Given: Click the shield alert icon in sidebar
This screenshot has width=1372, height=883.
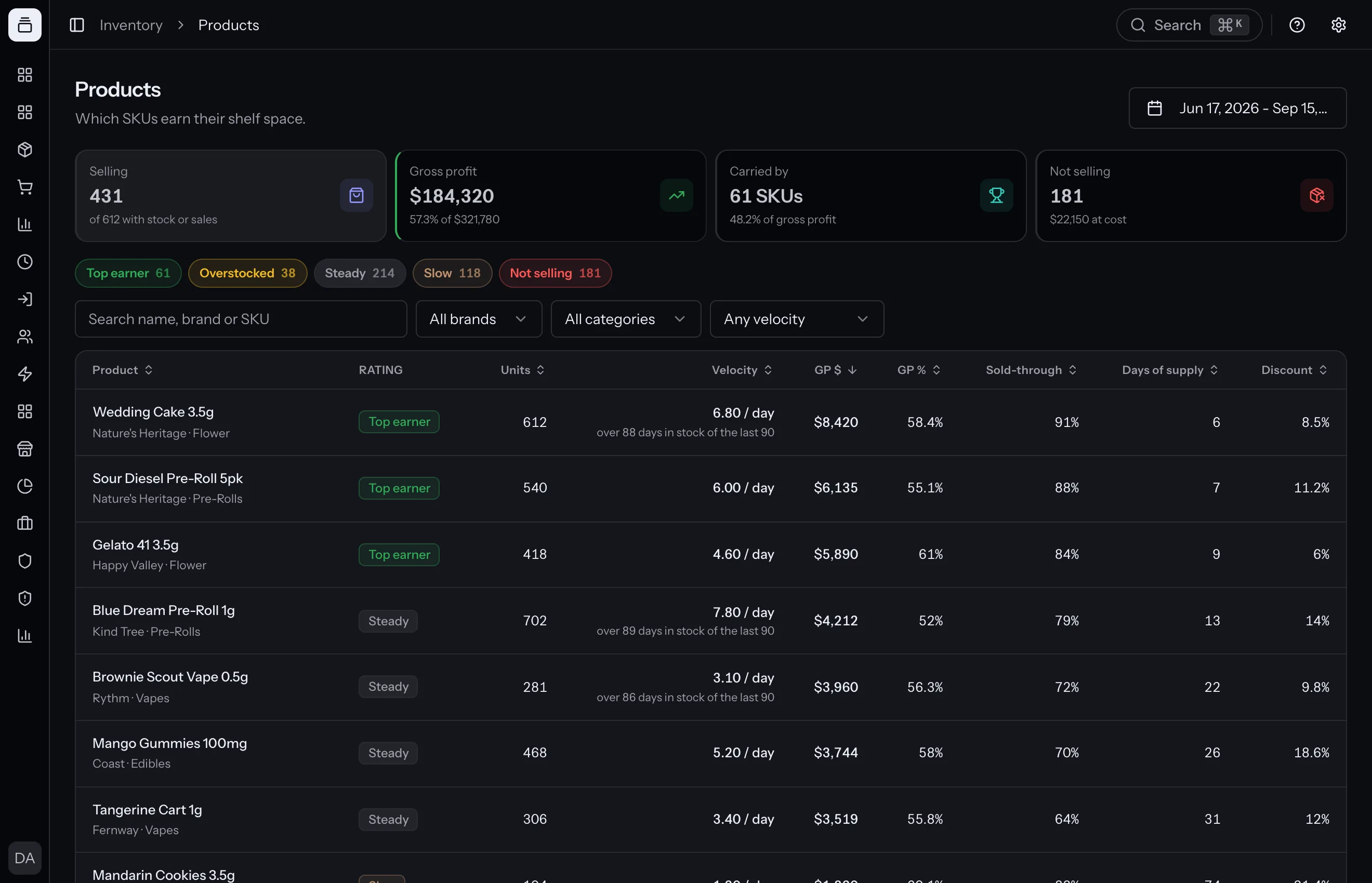Looking at the screenshot, I should [x=24, y=598].
